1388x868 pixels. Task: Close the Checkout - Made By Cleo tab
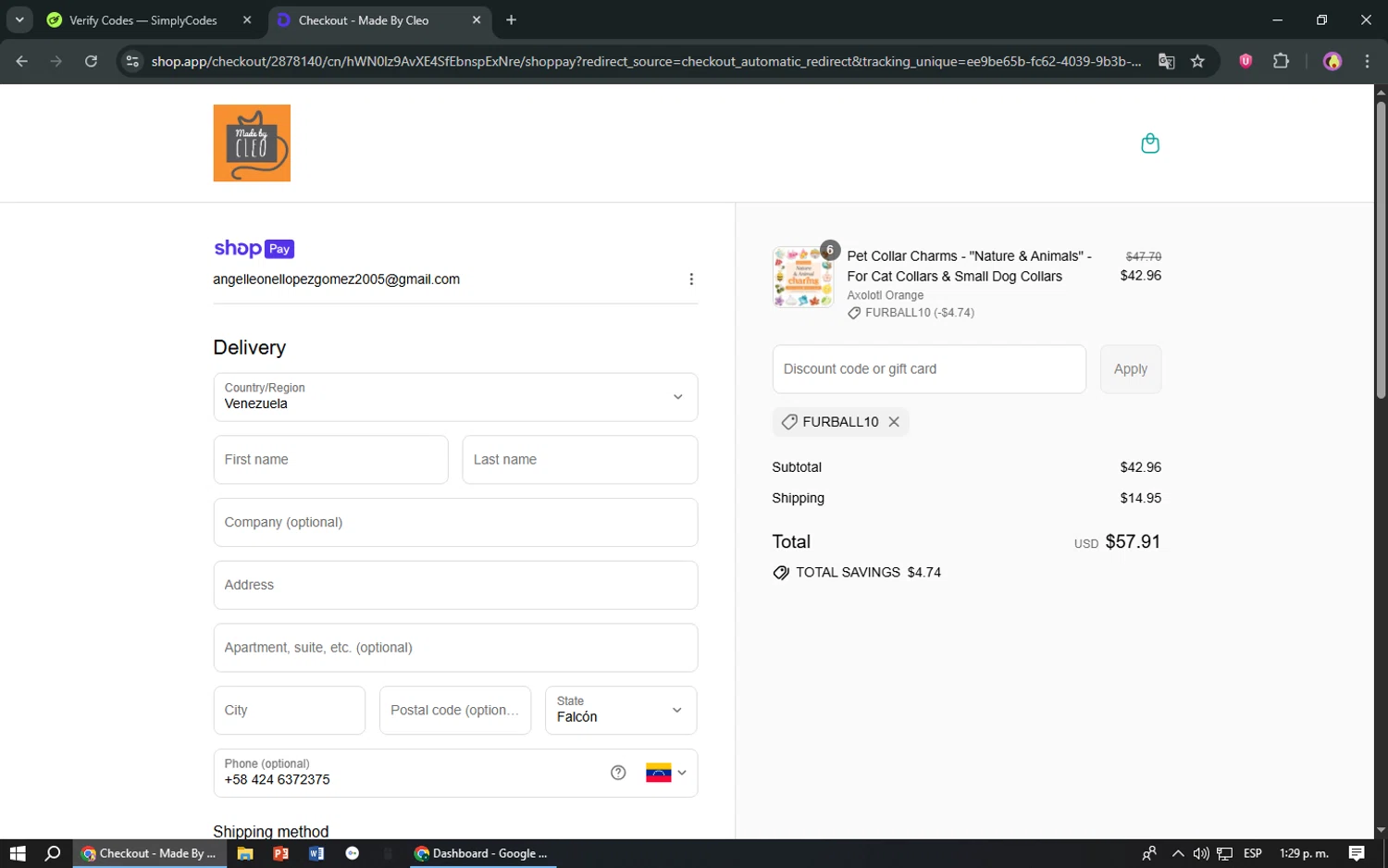pyautogui.click(x=477, y=20)
